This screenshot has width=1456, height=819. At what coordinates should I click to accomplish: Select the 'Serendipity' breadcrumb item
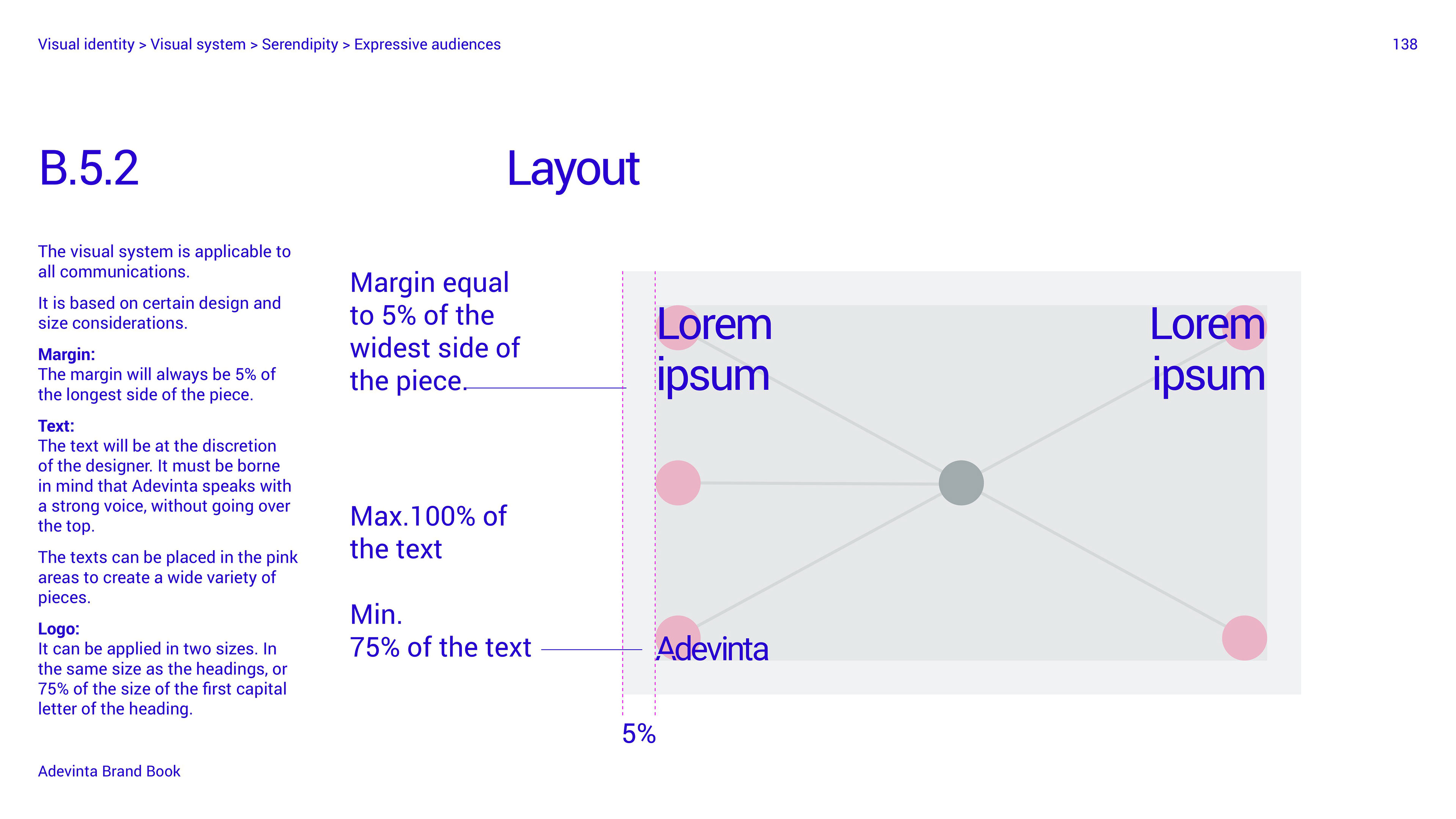coord(300,44)
